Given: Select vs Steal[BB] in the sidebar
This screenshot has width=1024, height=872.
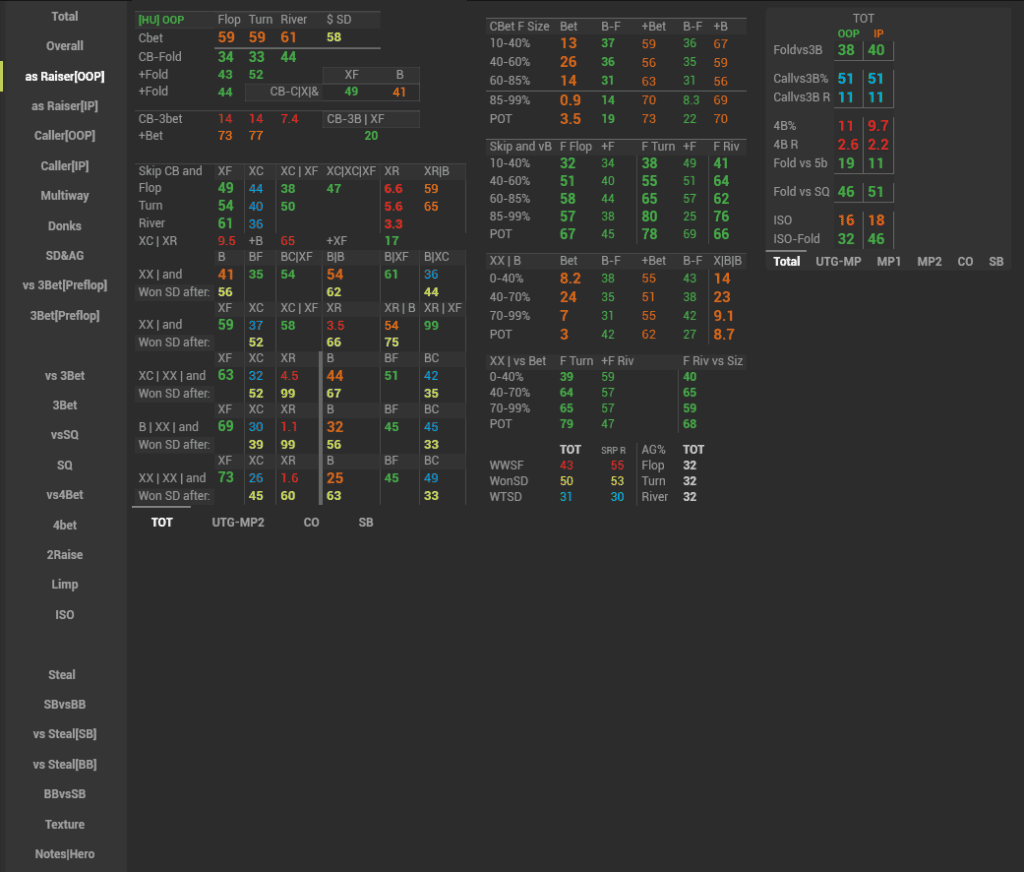Looking at the screenshot, I should (x=64, y=765).
